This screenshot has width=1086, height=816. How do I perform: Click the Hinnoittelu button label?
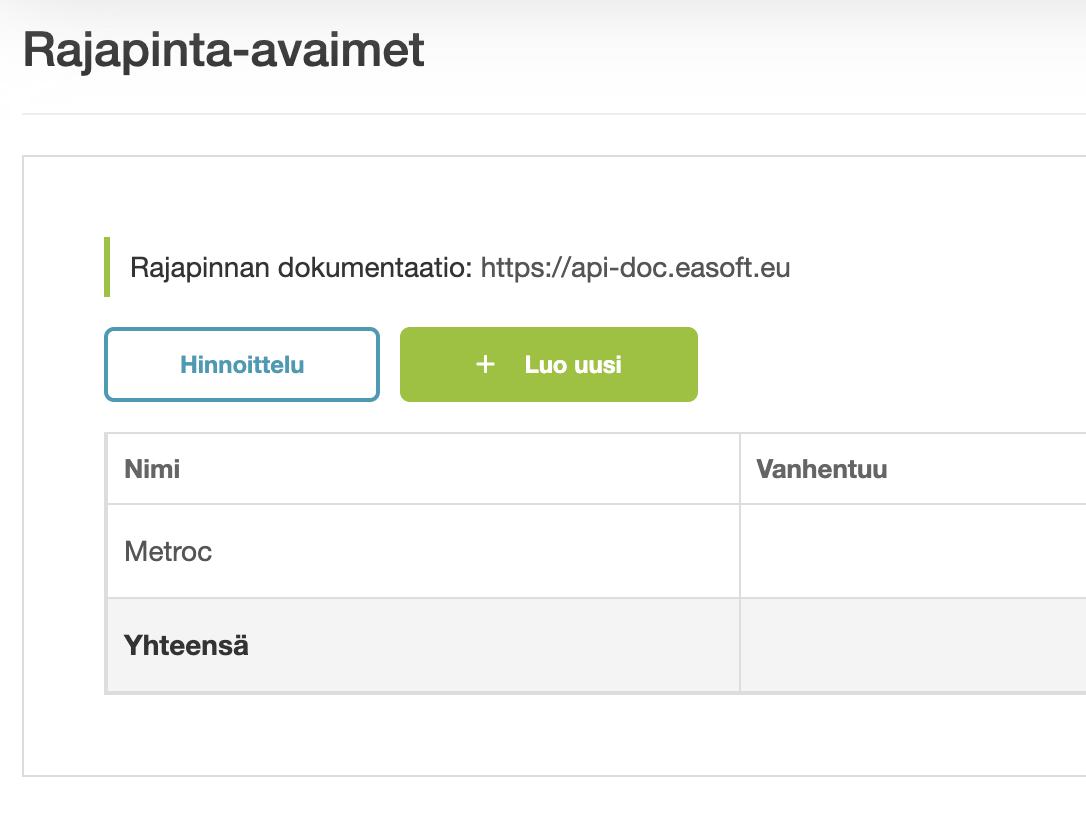tap(241, 364)
